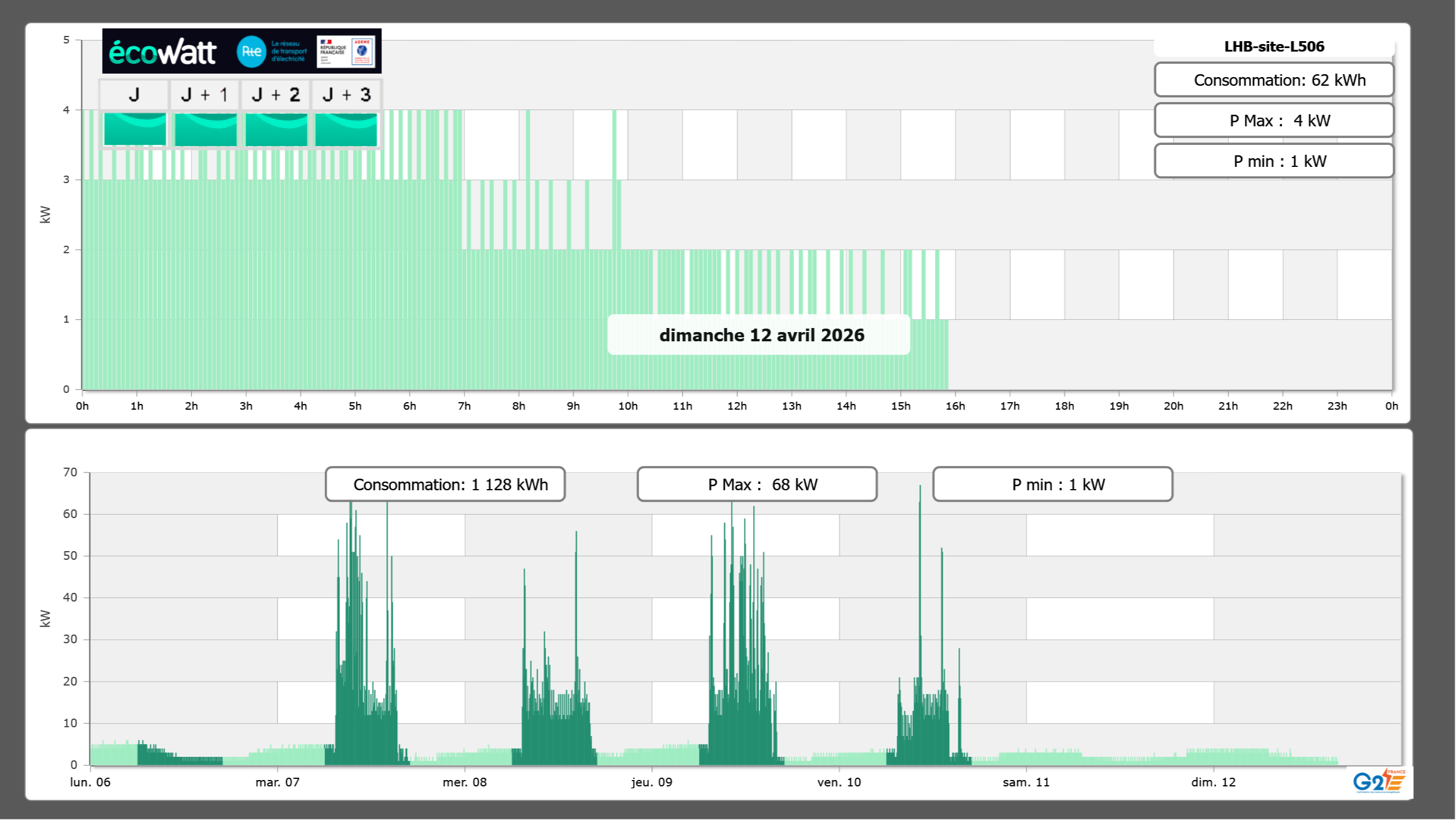The height and width of the screenshot is (820, 1456).
Task: Click the écoWatt logo
Action: [x=162, y=52]
